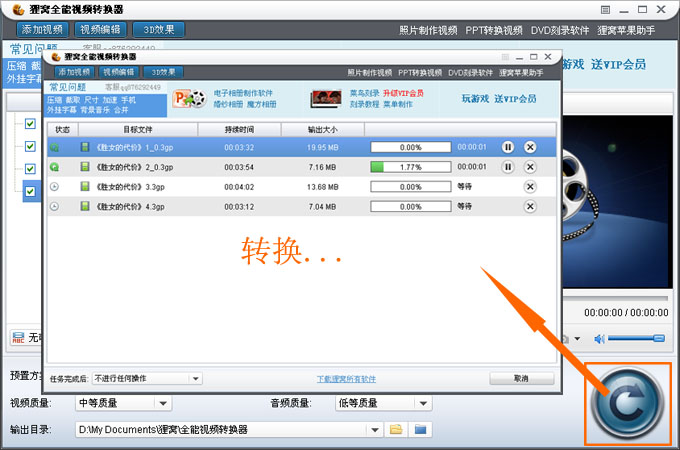Click 视频编辑 in the front dialog toolbar
The image size is (680, 450).
pos(118,72)
